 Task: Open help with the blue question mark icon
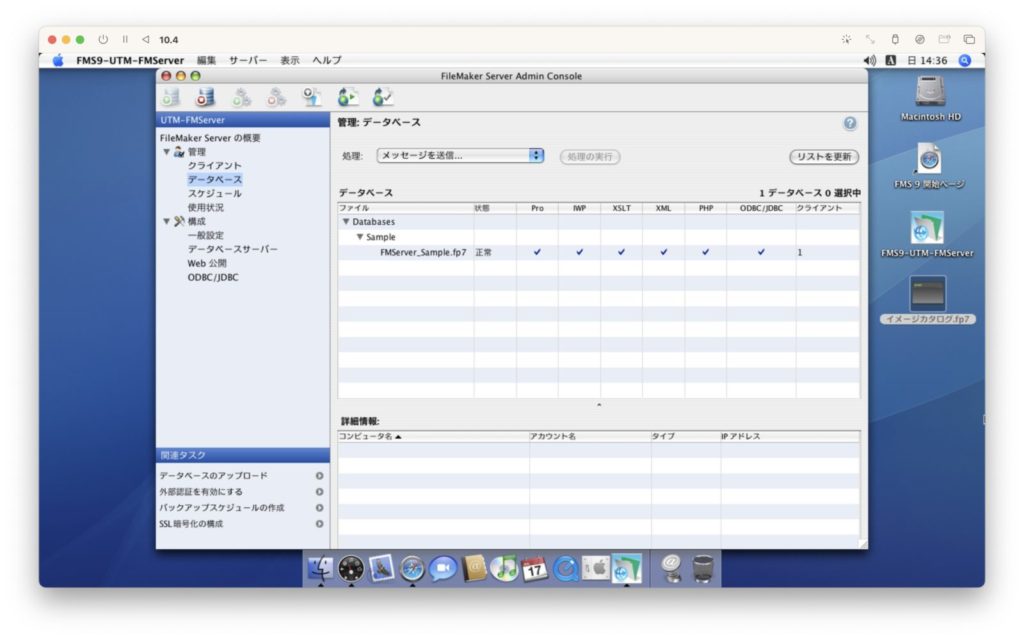coord(850,123)
